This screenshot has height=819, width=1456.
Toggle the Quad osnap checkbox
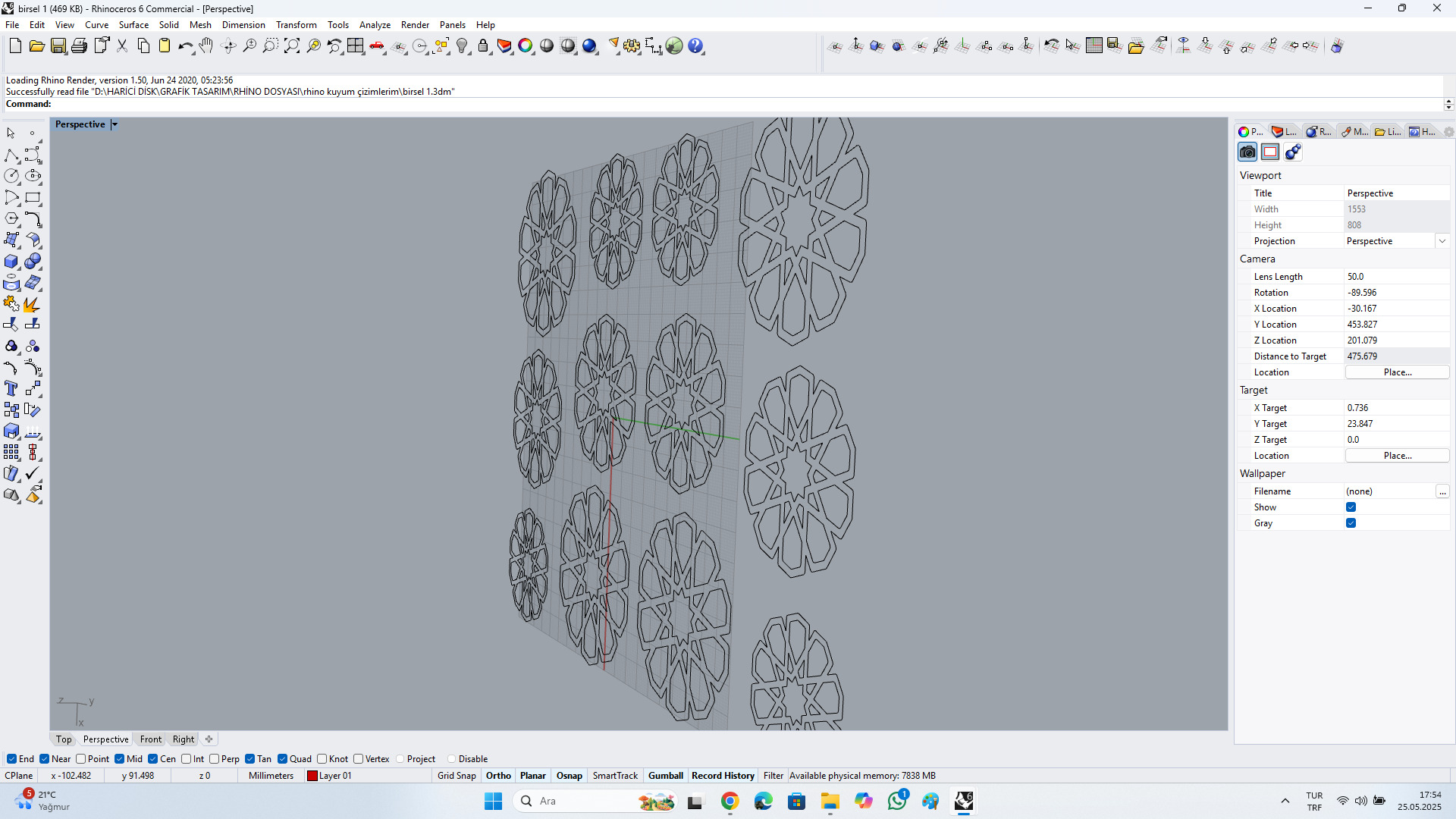pos(282,759)
